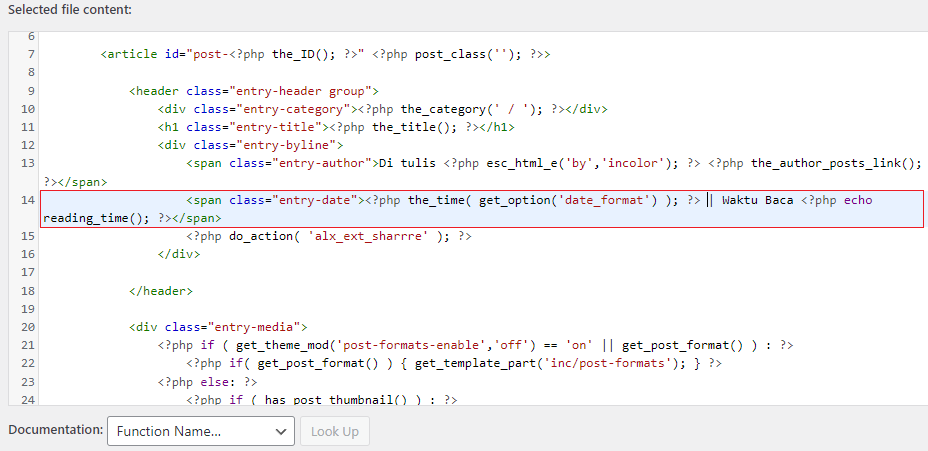Place cursor on the entry-category div line
Image resolution: width=928 pixels, height=451 pixels.
[382, 109]
